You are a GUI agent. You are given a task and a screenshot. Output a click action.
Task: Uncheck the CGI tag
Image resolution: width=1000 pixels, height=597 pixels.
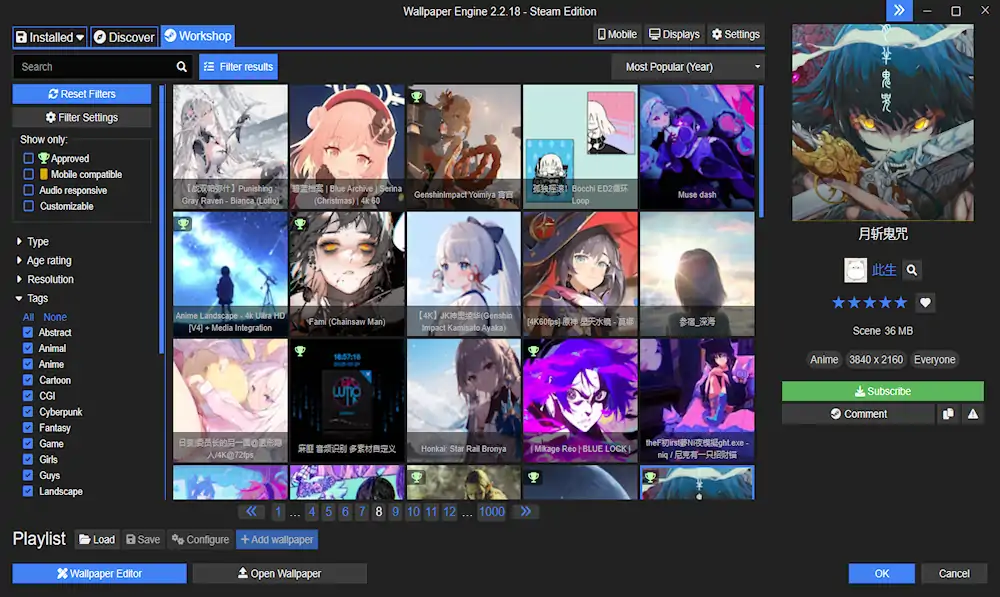coord(28,396)
